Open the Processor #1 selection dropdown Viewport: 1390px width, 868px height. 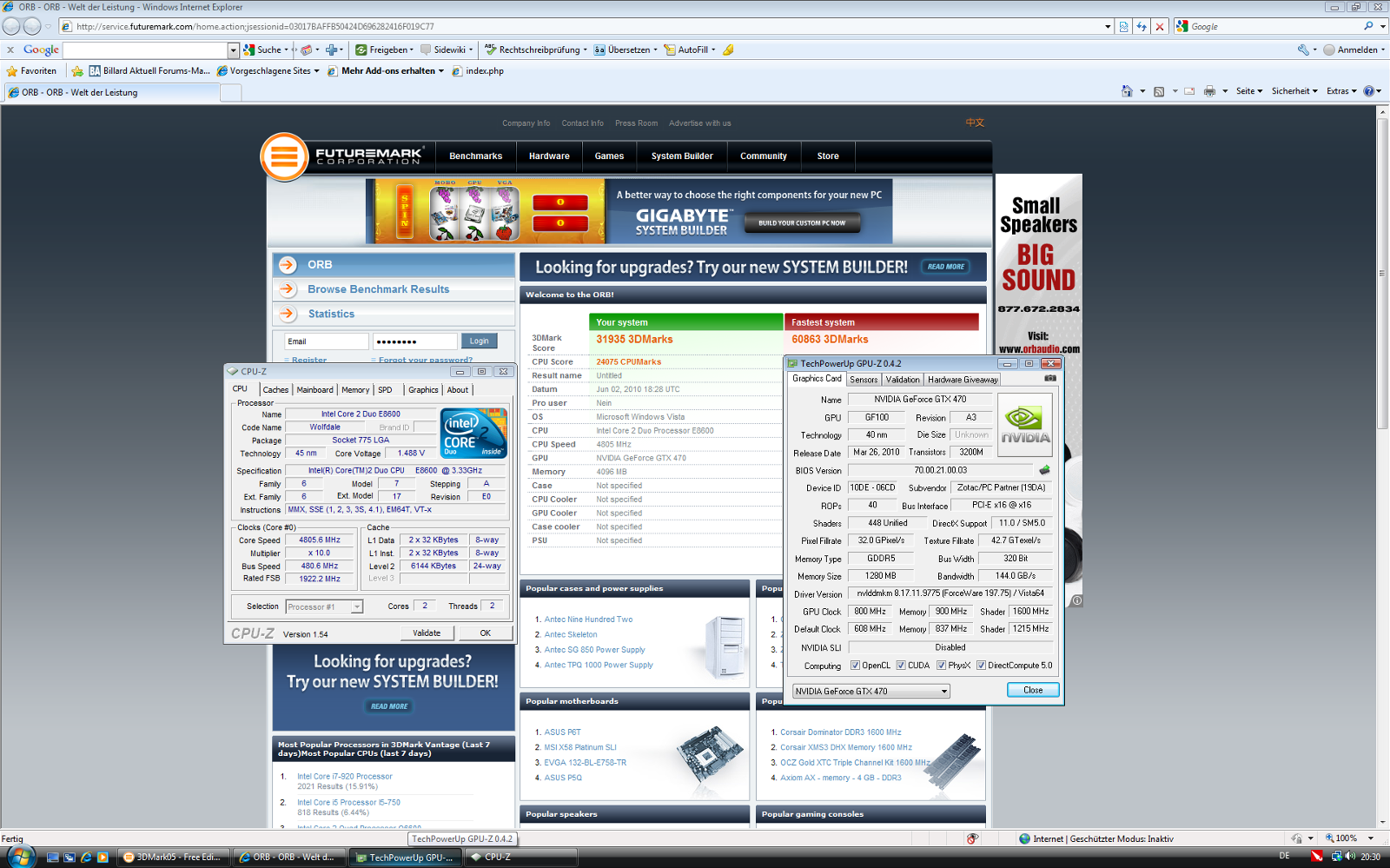tap(324, 606)
